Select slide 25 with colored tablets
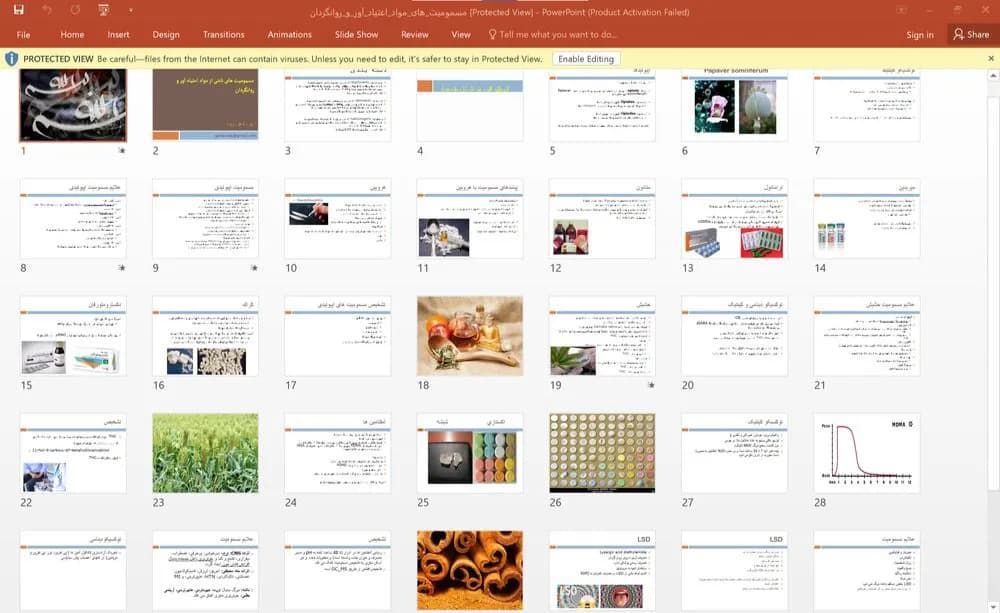The height and width of the screenshot is (613, 1000). tap(470, 454)
